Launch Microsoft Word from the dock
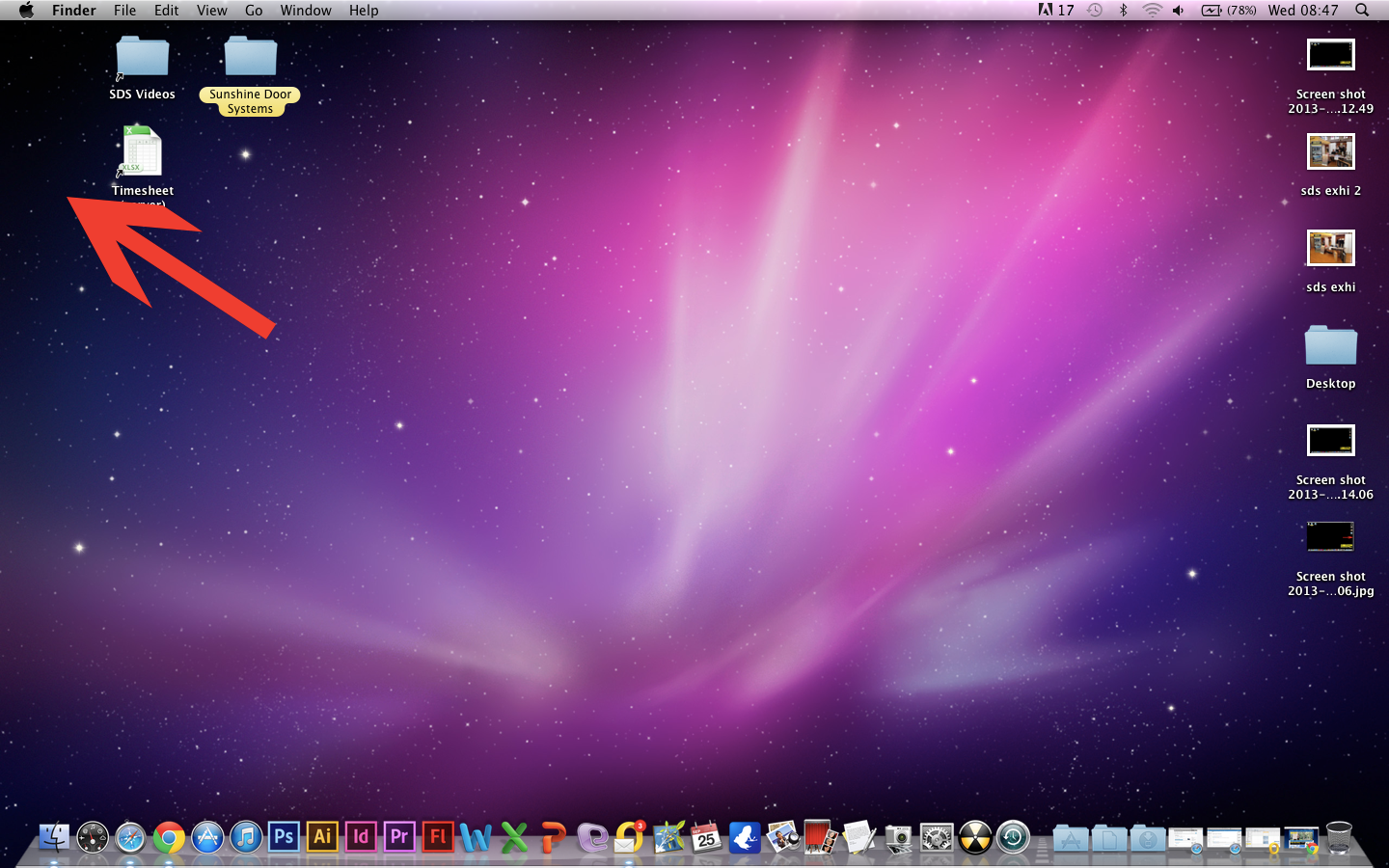 (x=476, y=837)
